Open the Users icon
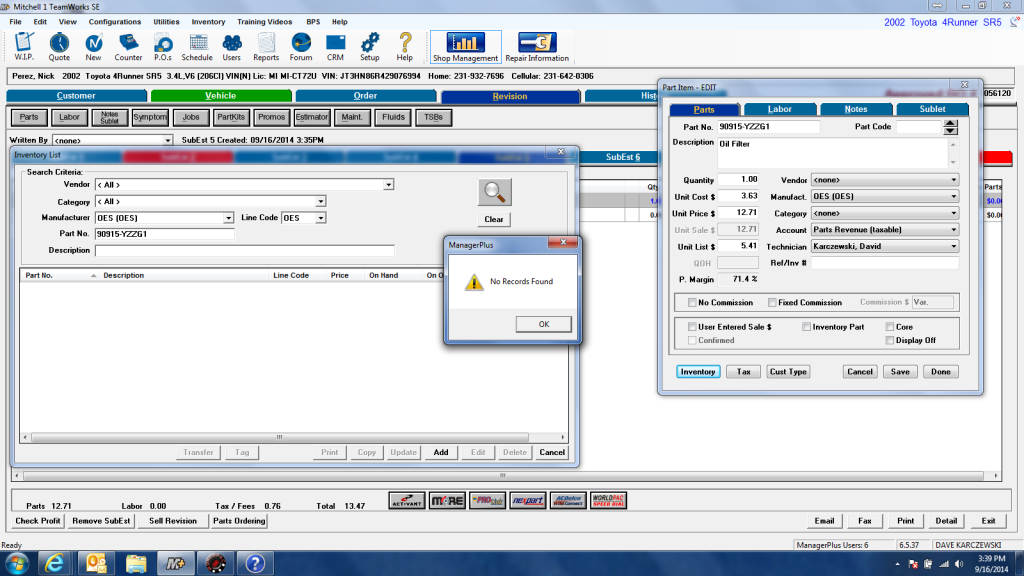Image resolution: width=1024 pixels, height=576 pixels. pyautogui.click(x=231, y=46)
